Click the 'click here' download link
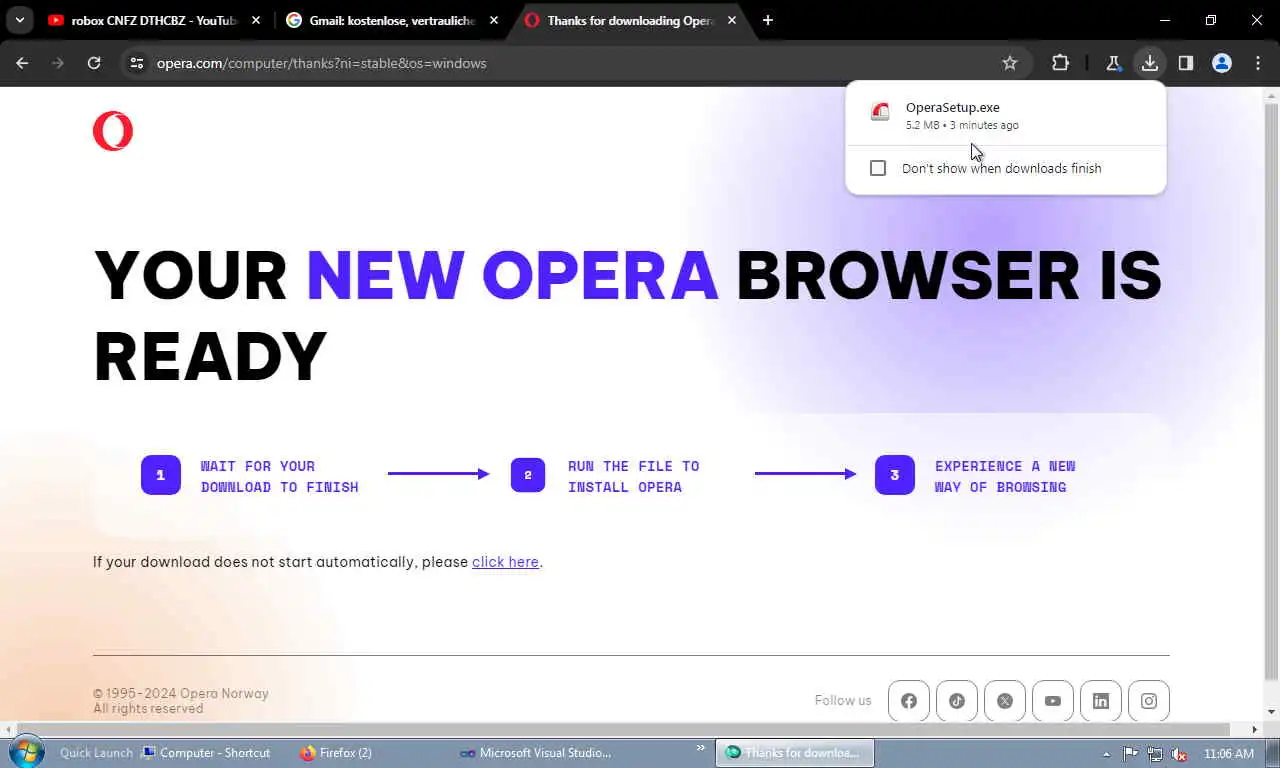 point(505,562)
